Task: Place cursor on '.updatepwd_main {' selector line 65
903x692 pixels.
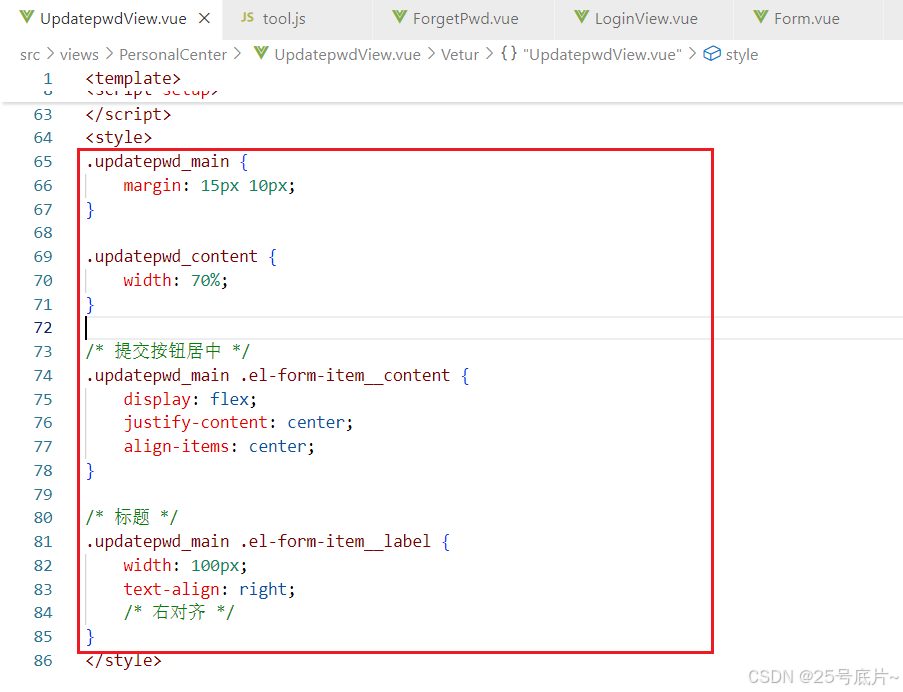Action: (x=167, y=162)
